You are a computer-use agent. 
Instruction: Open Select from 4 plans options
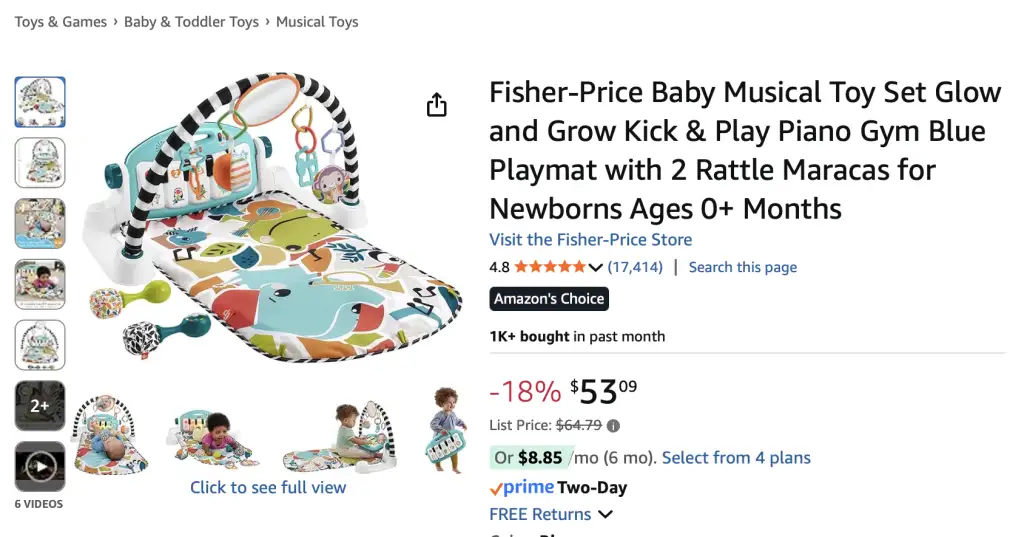click(736, 458)
